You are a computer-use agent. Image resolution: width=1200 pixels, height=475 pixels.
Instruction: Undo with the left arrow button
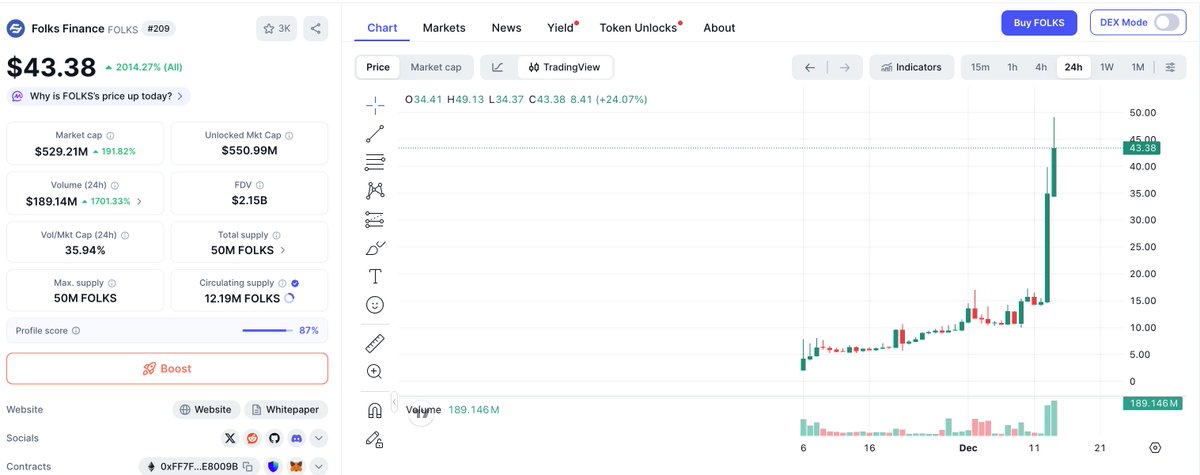[810, 67]
